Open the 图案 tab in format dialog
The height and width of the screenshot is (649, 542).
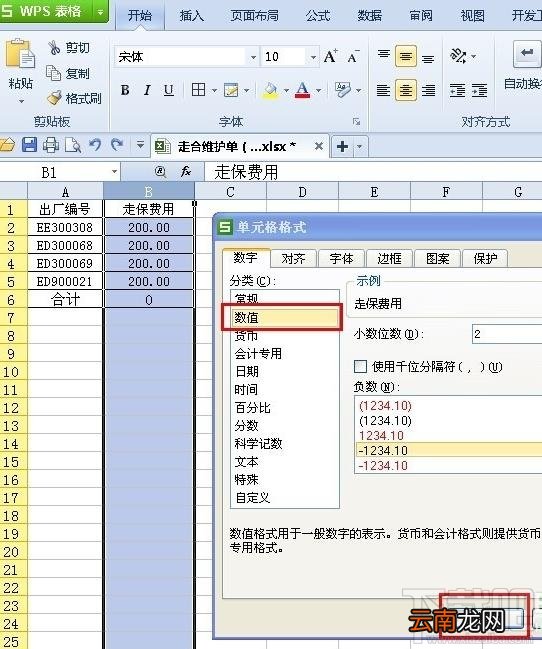437,259
